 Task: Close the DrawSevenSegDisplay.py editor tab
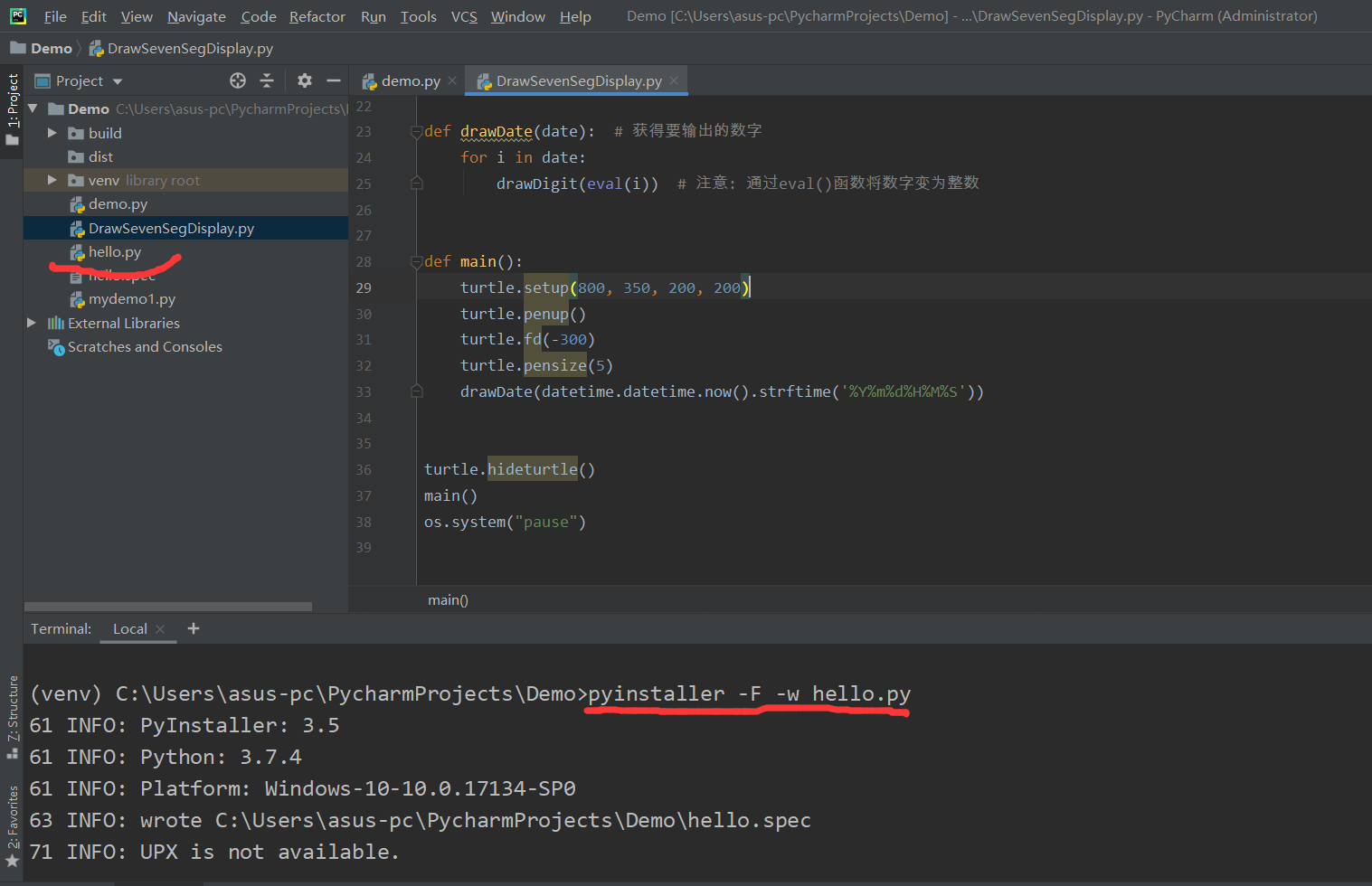pos(675,80)
